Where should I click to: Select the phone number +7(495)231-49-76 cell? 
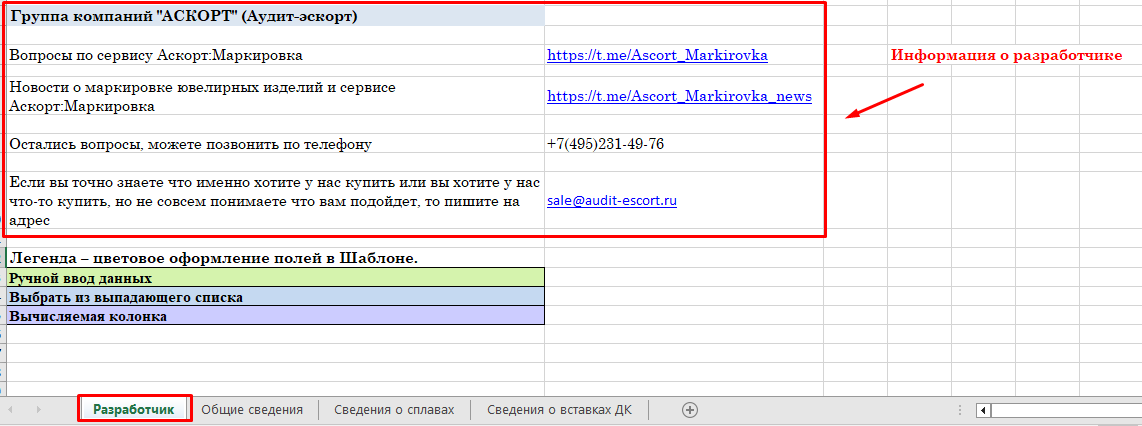click(x=684, y=143)
